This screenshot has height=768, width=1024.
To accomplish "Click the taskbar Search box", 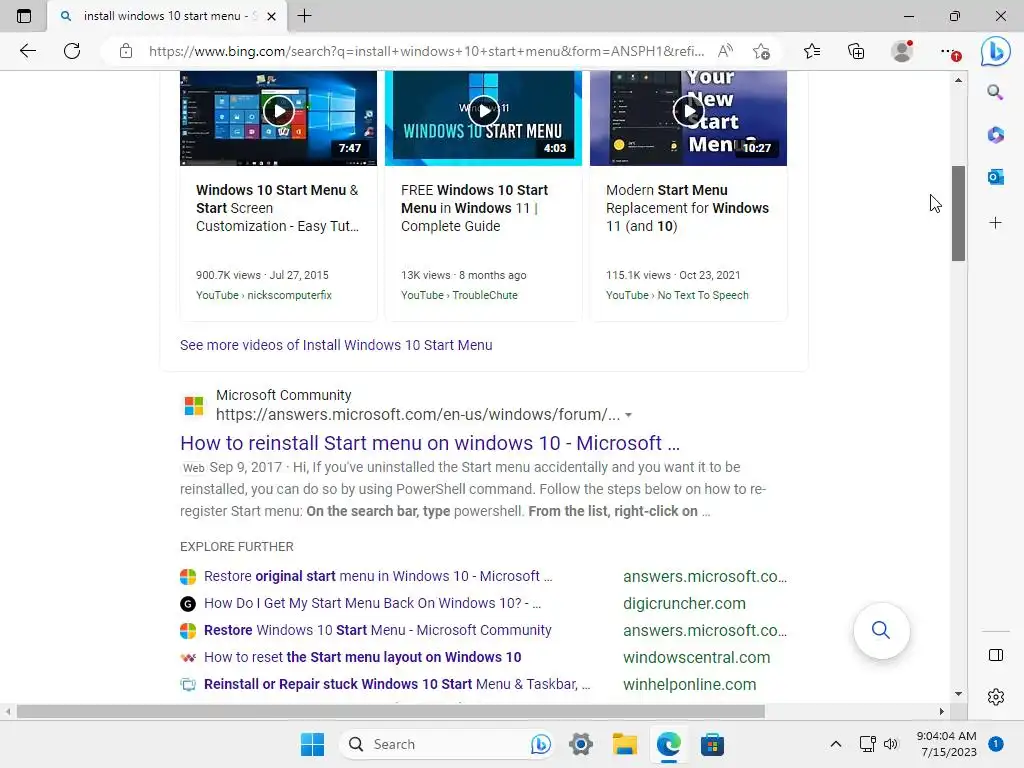I will point(448,744).
